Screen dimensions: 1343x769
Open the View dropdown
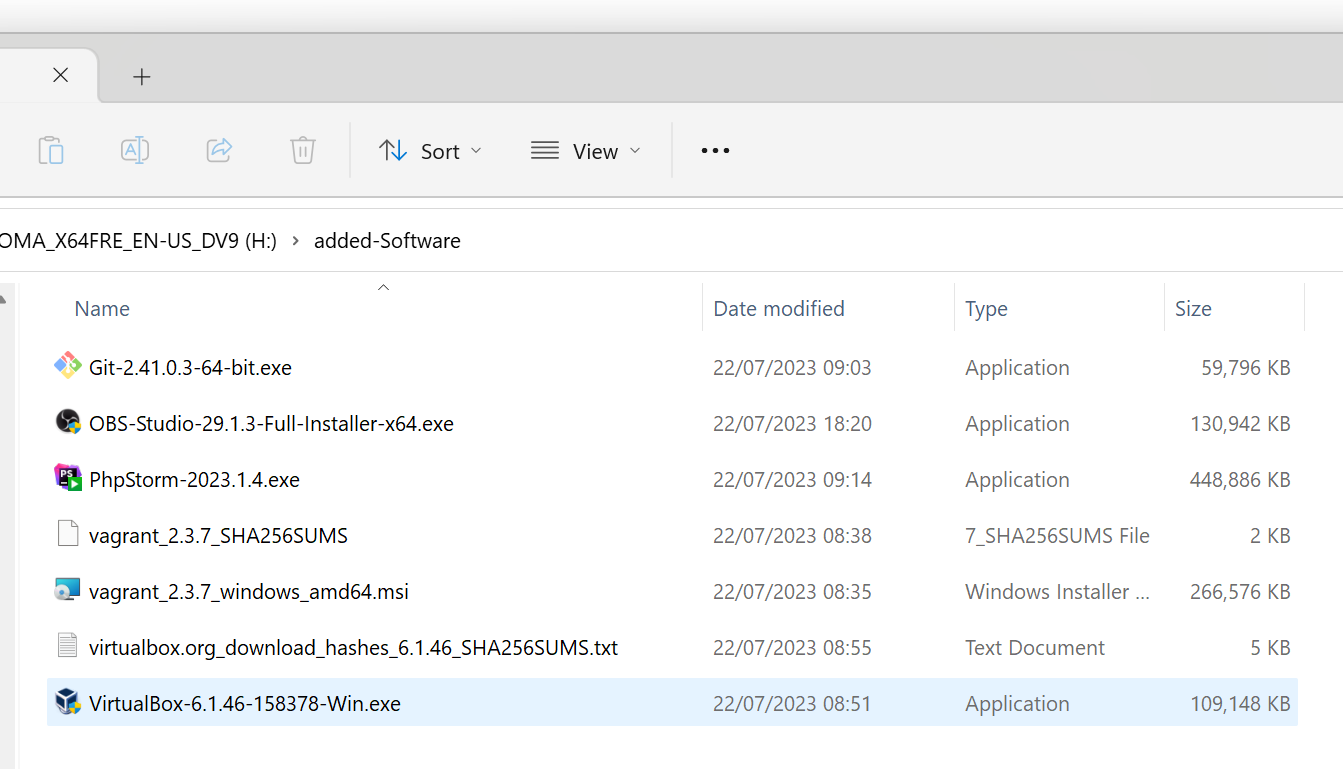click(586, 151)
